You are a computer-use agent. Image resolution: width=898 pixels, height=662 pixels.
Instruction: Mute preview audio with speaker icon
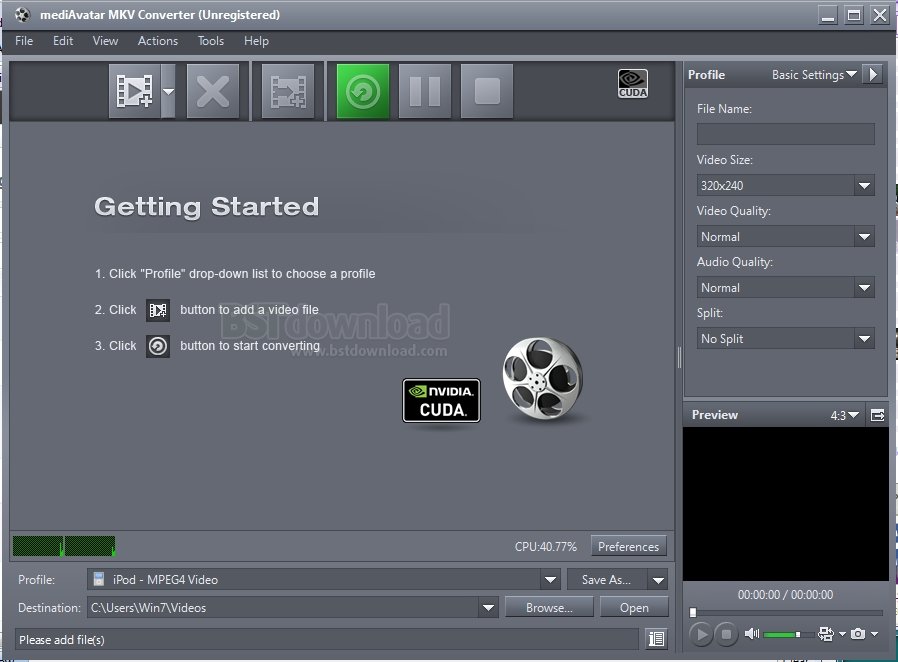[x=751, y=633]
